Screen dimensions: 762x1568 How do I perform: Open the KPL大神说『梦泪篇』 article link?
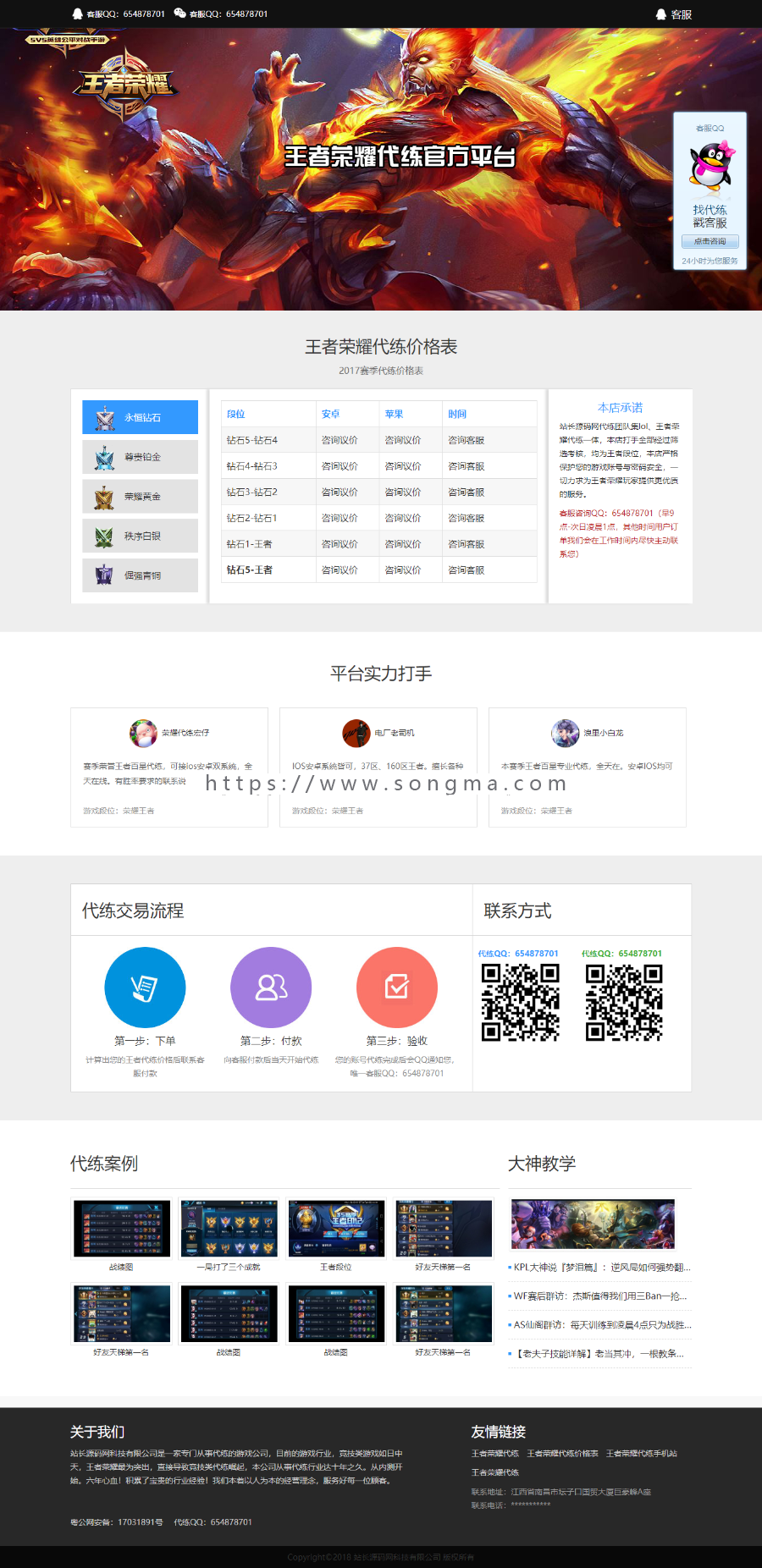point(602,1268)
